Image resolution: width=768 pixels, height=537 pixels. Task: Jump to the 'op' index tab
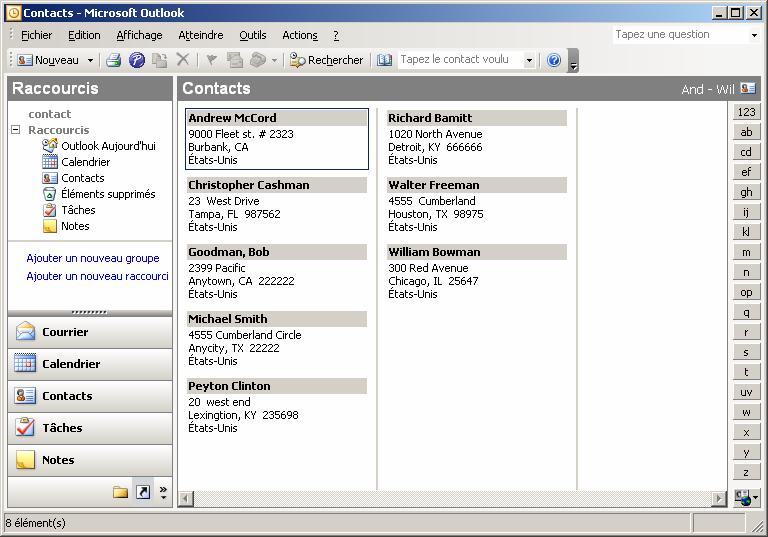click(746, 293)
